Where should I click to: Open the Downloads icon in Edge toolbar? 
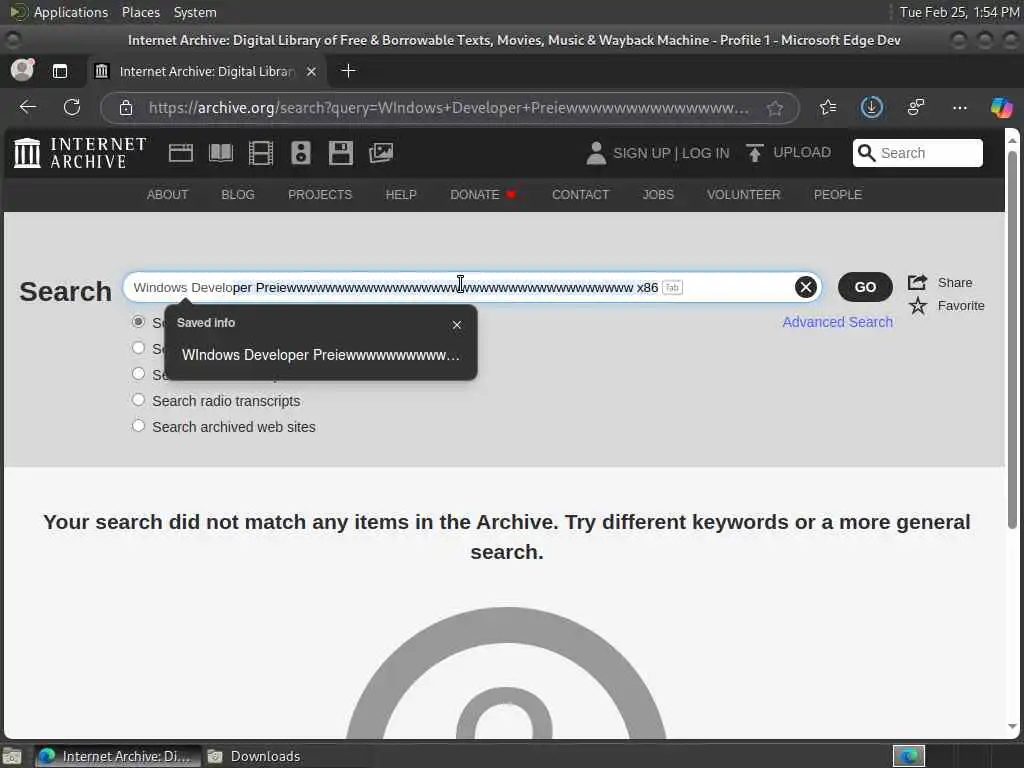point(872,107)
